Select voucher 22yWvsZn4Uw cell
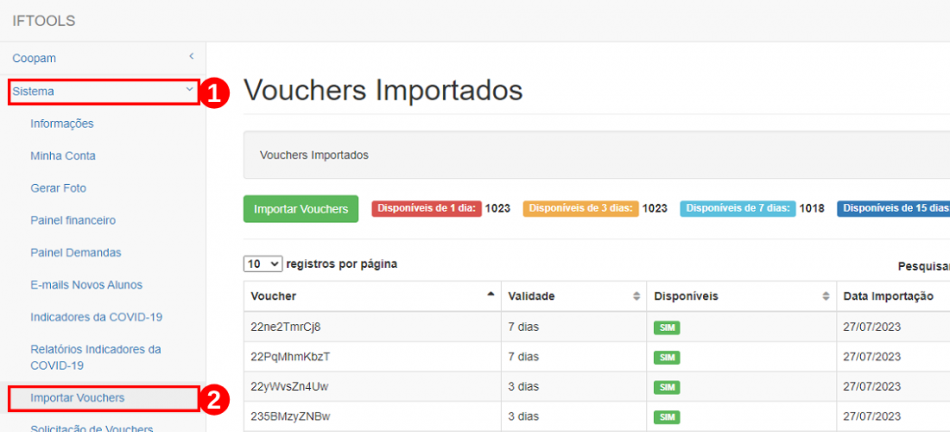 coord(372,386)
